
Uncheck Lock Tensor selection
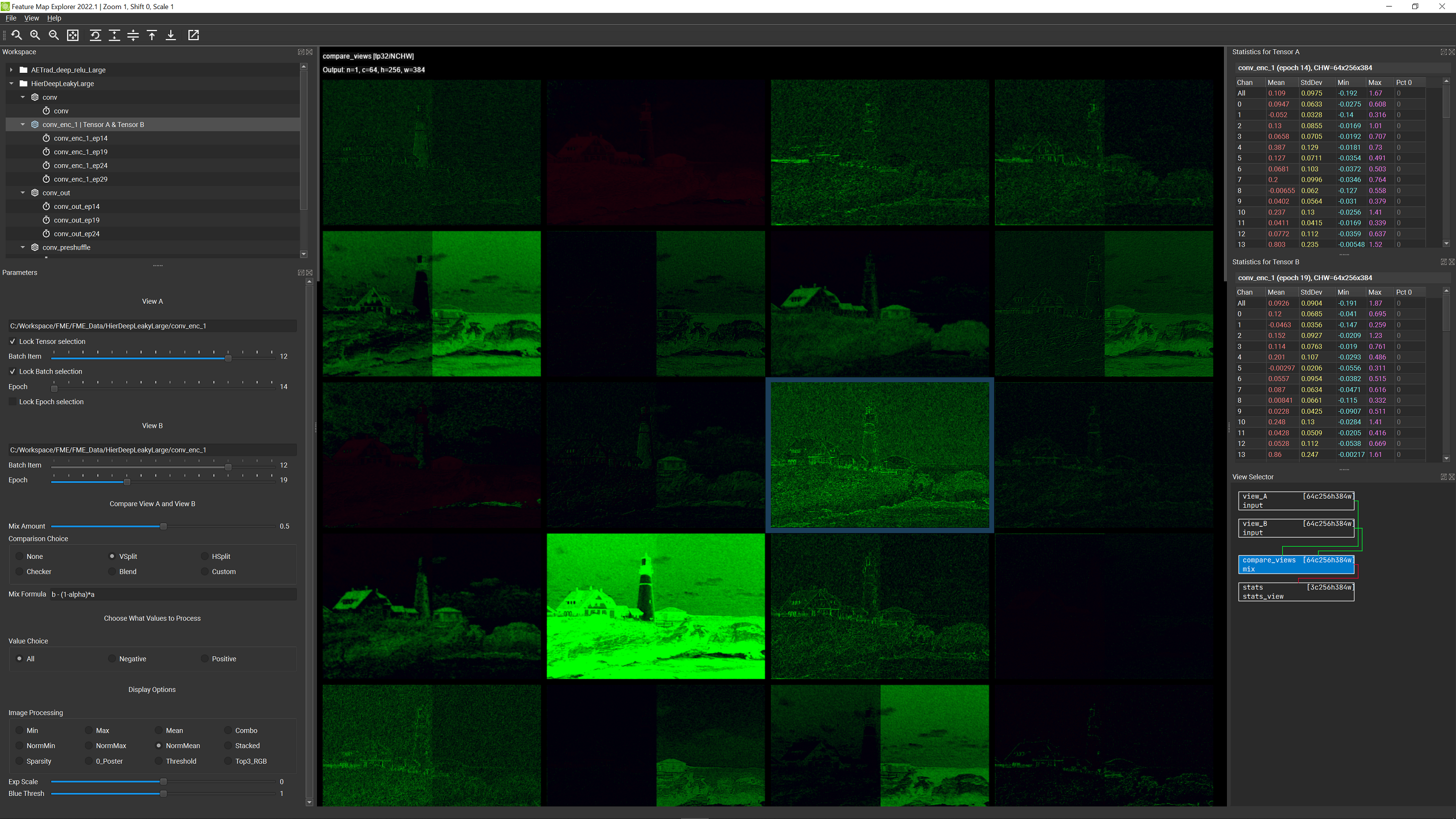(x=13, y=341)
